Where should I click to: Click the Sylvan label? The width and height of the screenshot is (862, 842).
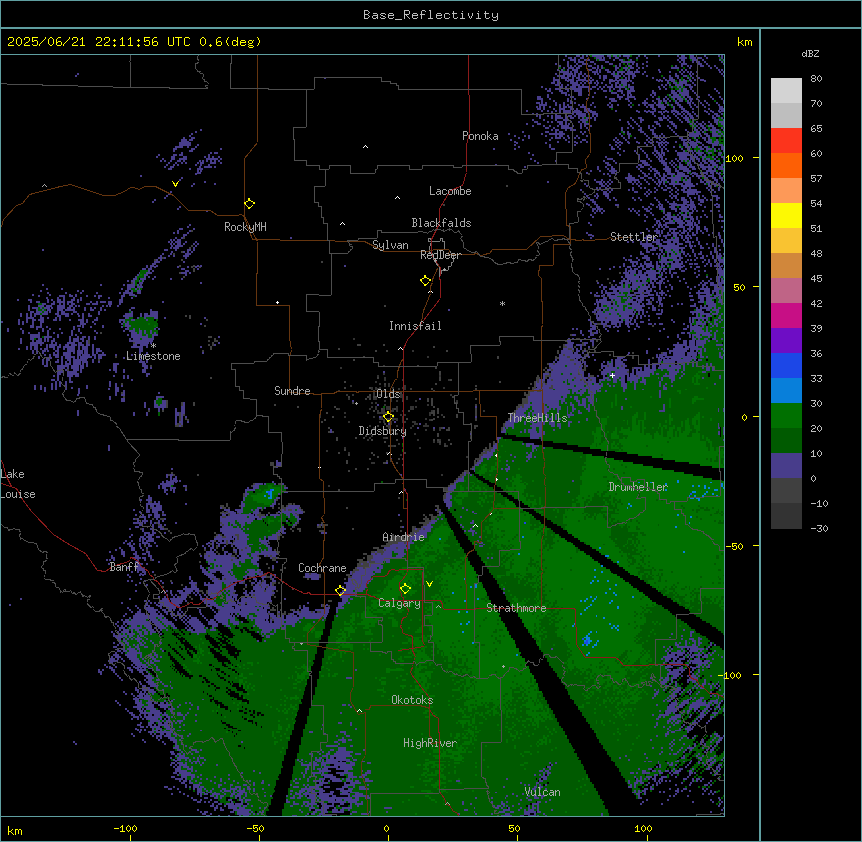coord(390,245)
